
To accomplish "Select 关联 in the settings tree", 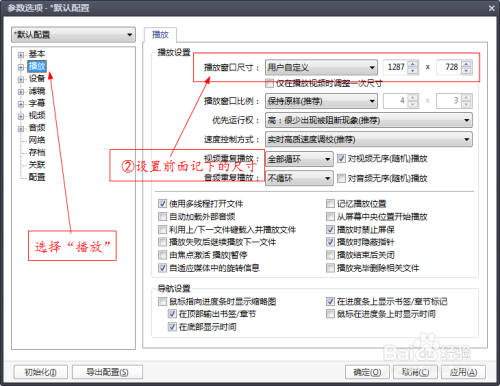I will tap(37, 165).
